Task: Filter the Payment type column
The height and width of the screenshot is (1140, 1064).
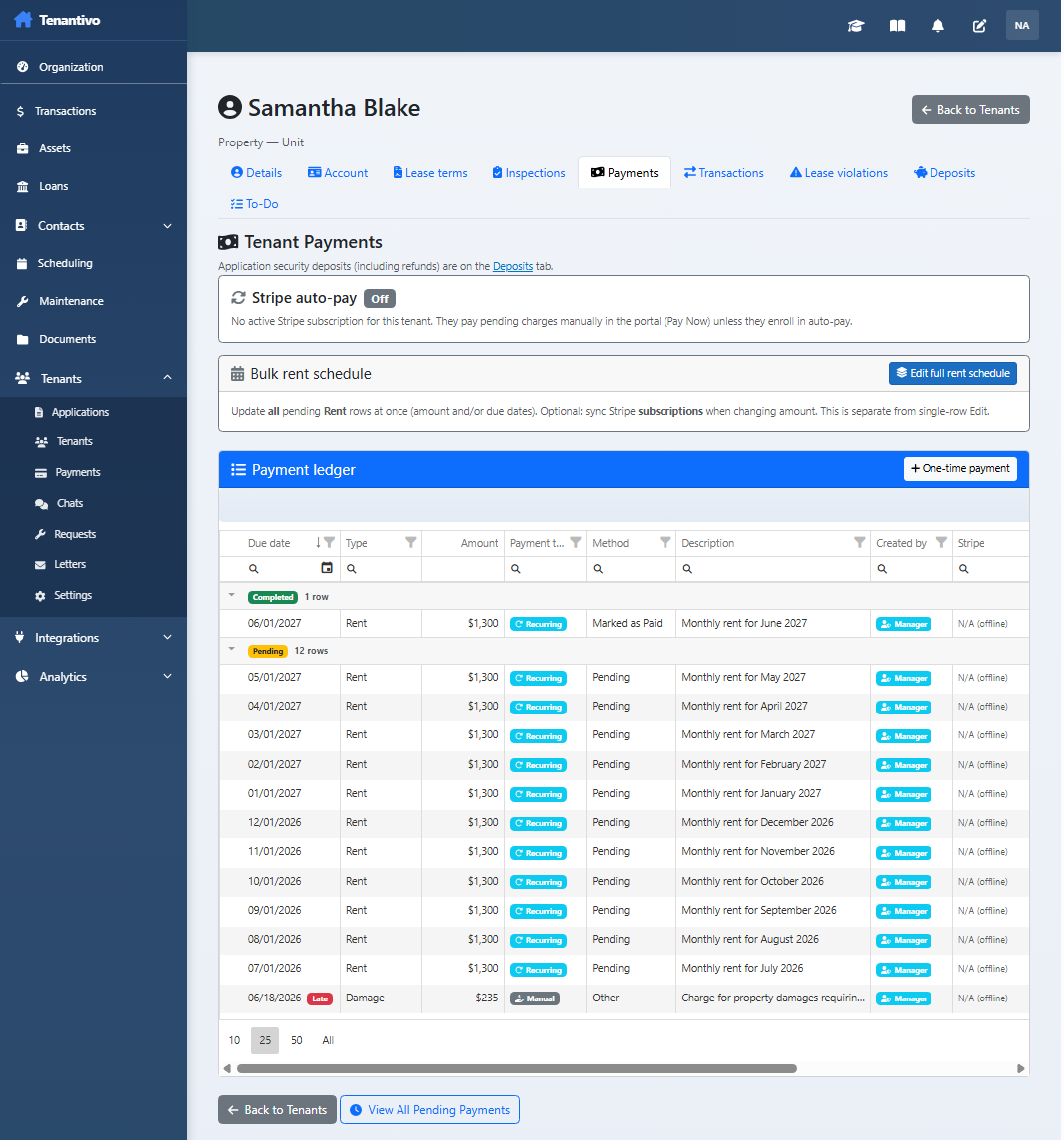Action: pos(576,542)
